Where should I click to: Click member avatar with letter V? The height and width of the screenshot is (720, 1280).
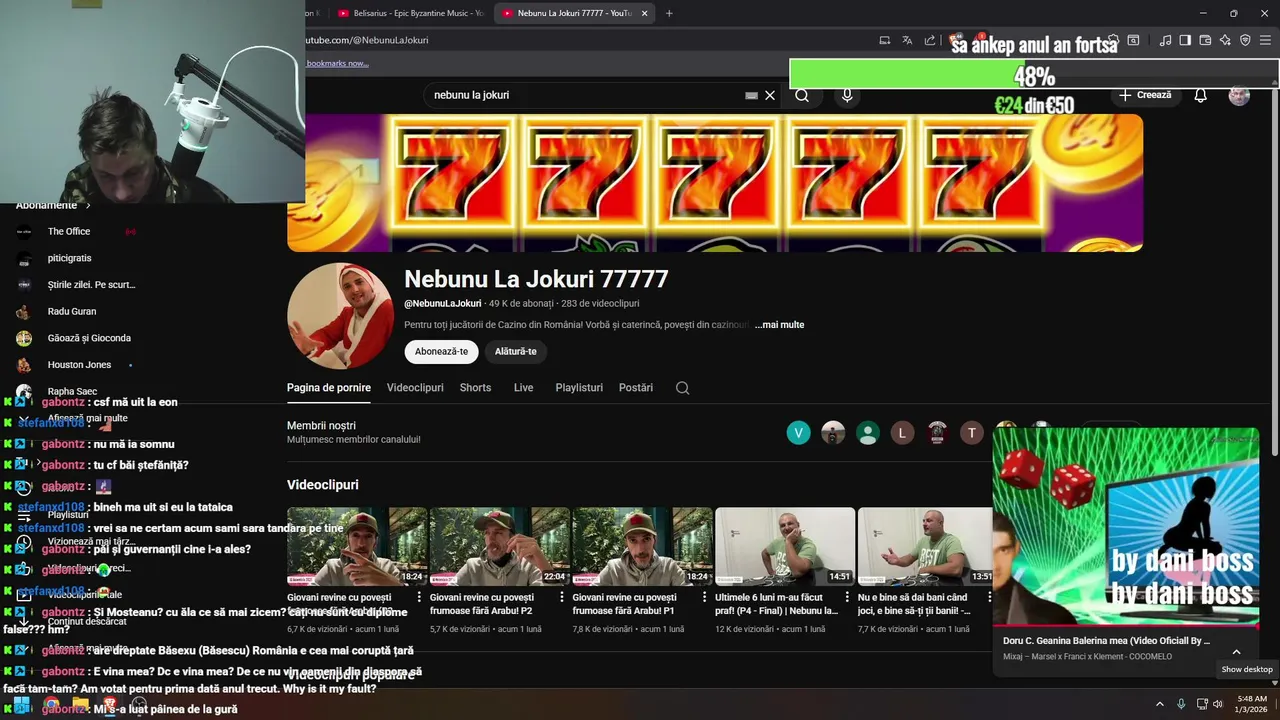(x=798, y=433)
